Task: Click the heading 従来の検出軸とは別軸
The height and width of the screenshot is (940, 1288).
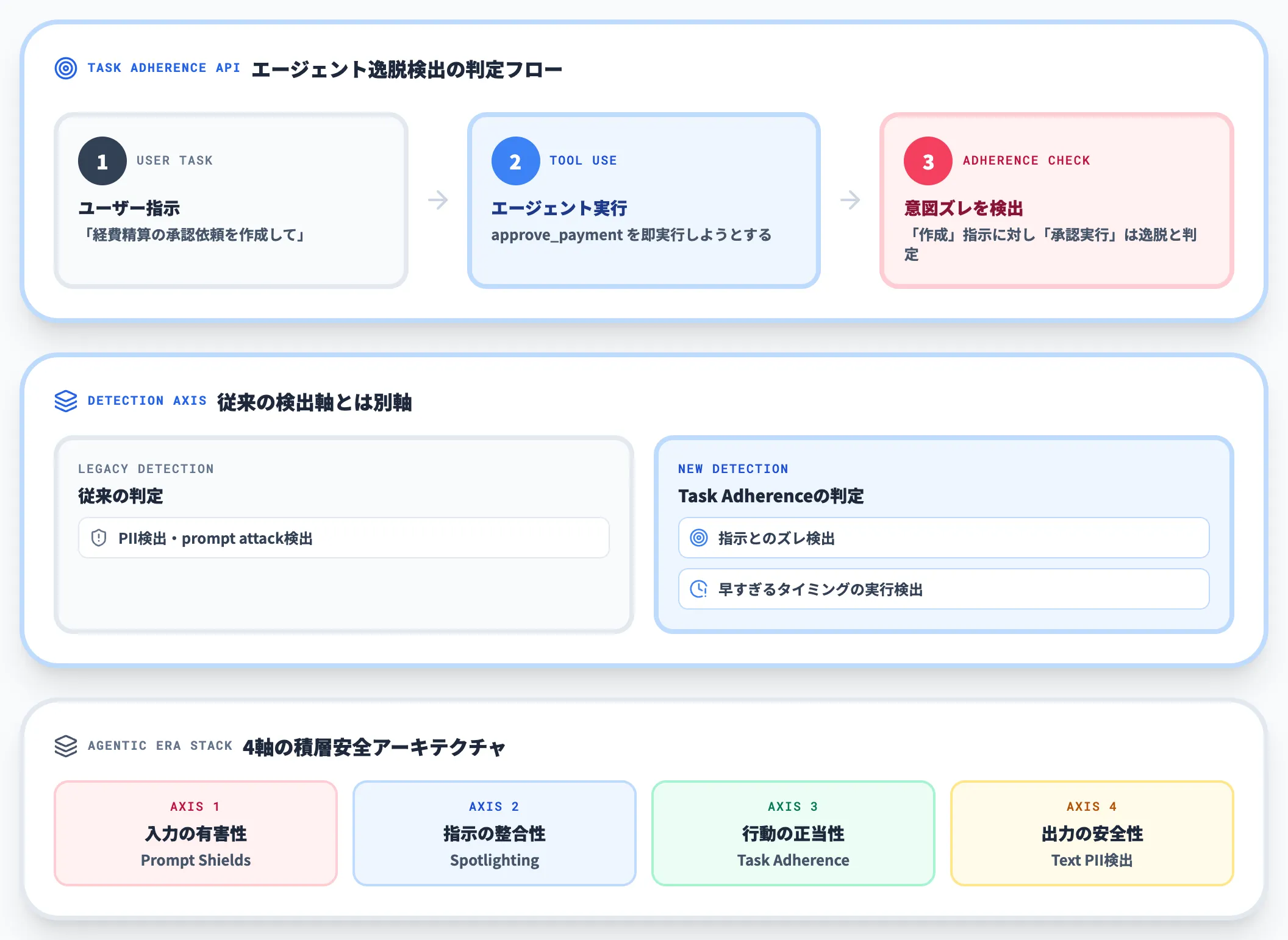Action: point(315,402)
